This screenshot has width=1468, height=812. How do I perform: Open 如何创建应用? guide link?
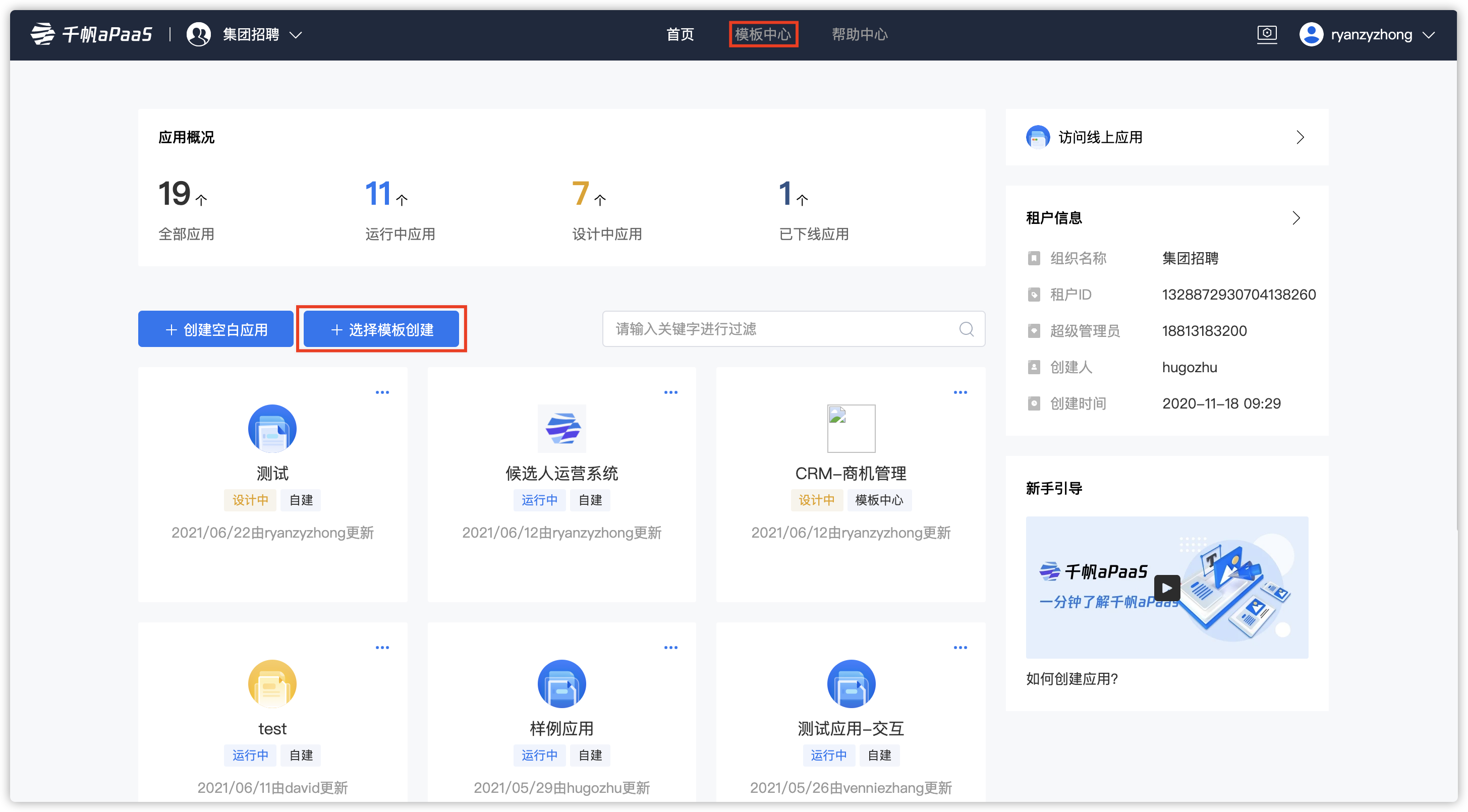coord(1072,679)
